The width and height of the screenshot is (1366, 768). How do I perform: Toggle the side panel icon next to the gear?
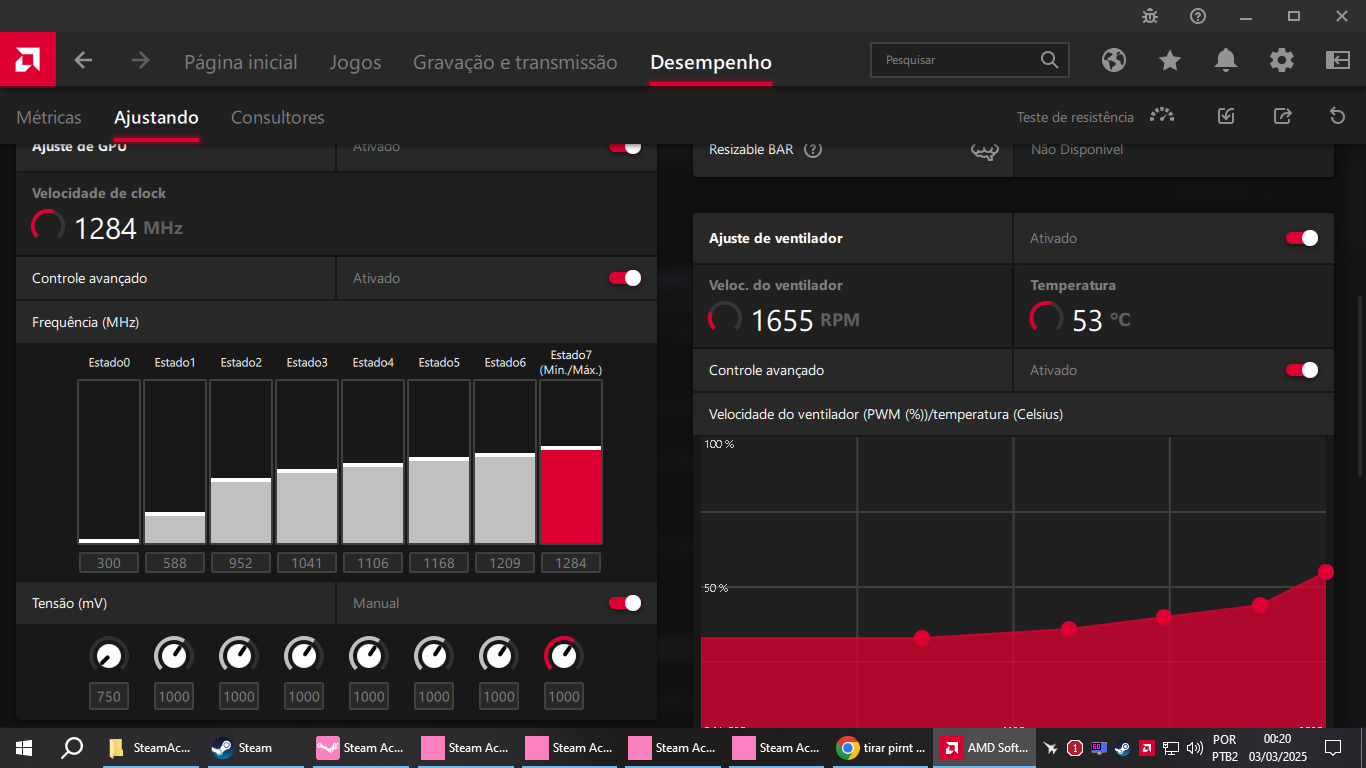point(1338,60)
